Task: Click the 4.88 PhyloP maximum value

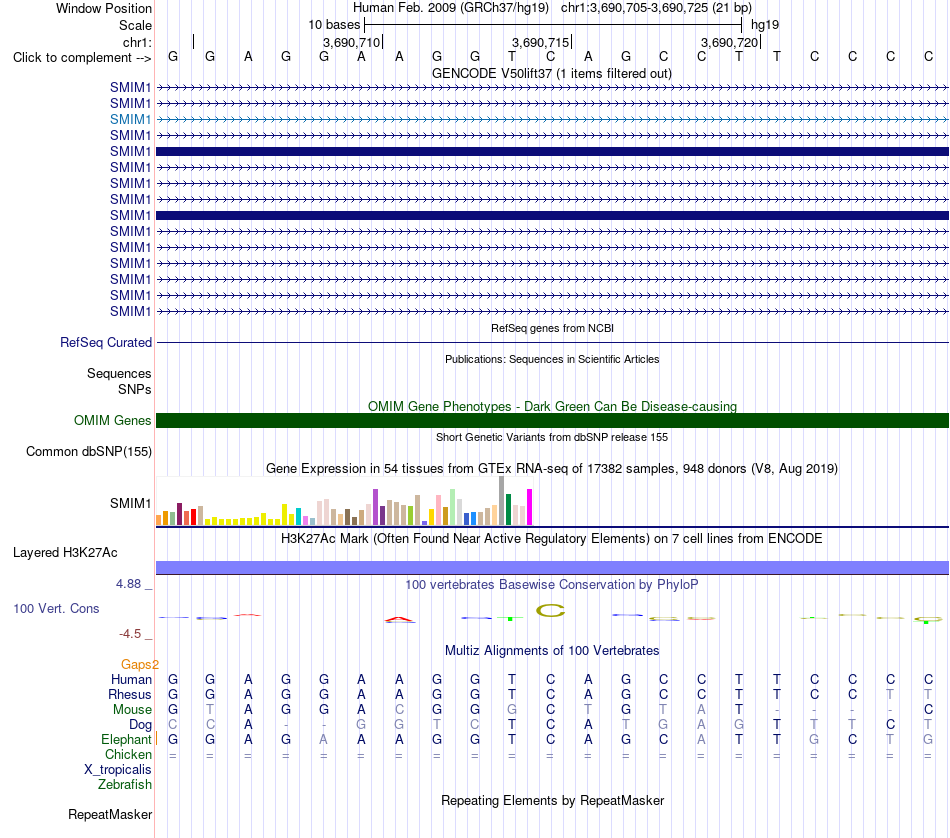Action: point(128,584)
